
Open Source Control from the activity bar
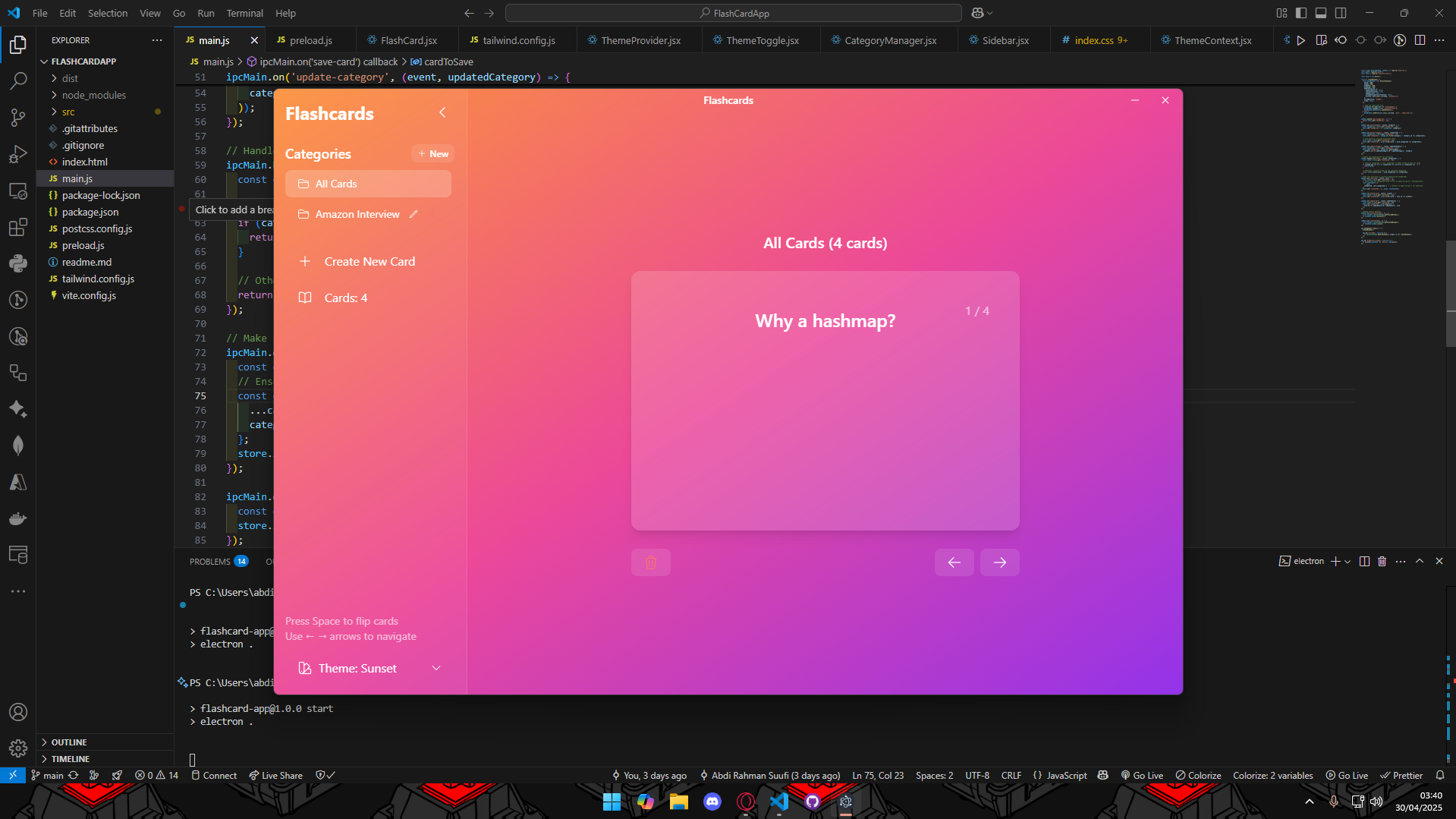(18, 118)
